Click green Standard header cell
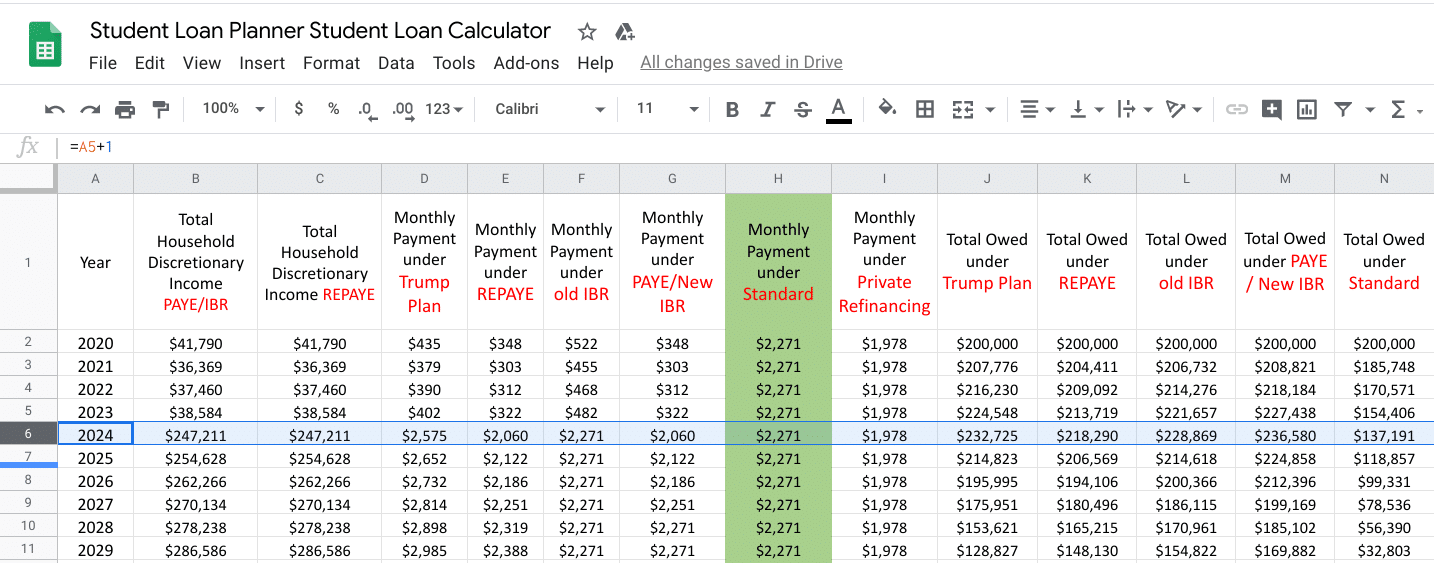This screenshot has width=1434, height=563. [x=778, y=262]
